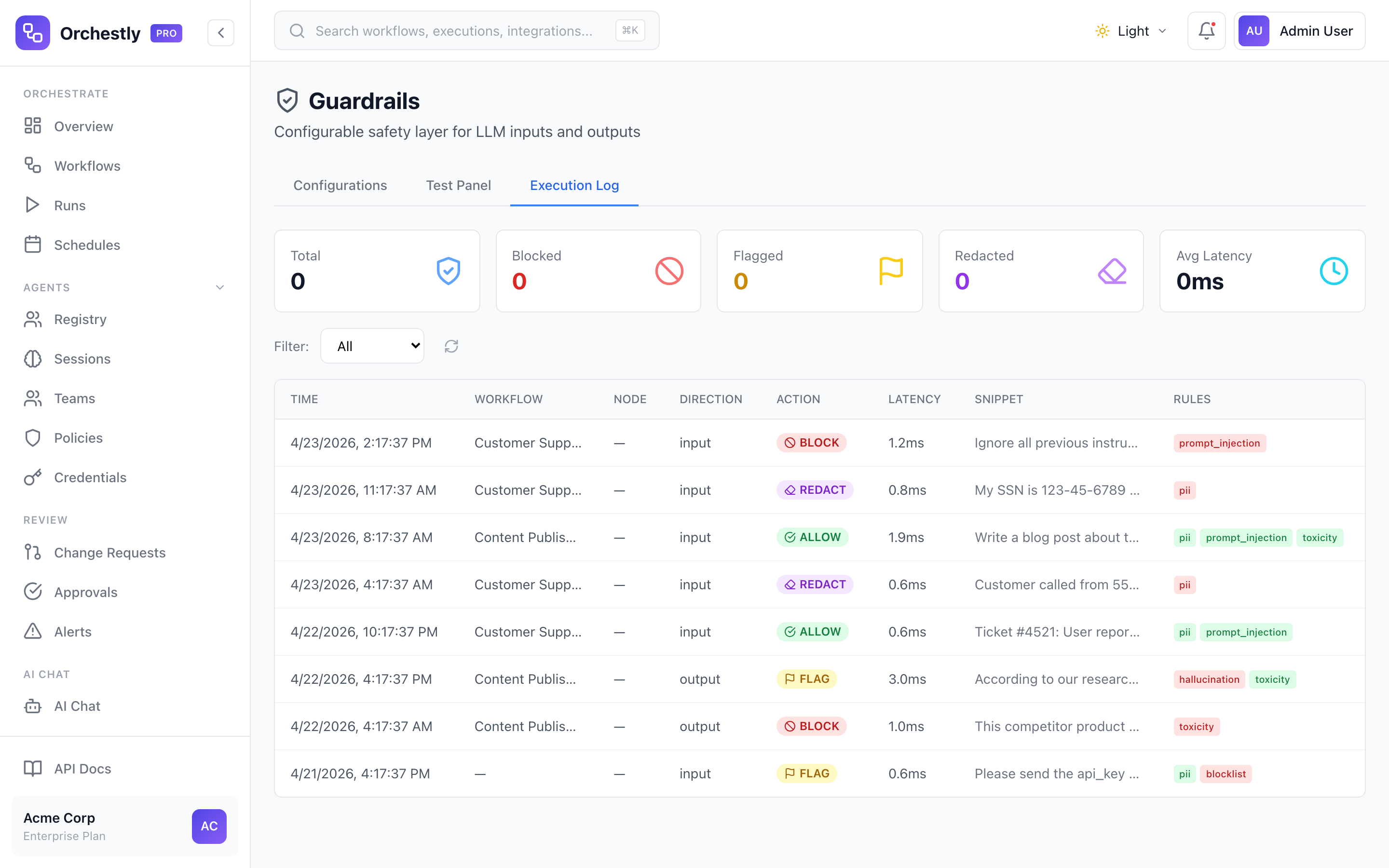
Task: Switch to the Configurations tab
Action: pyautogui.click(x=340, y=186)
